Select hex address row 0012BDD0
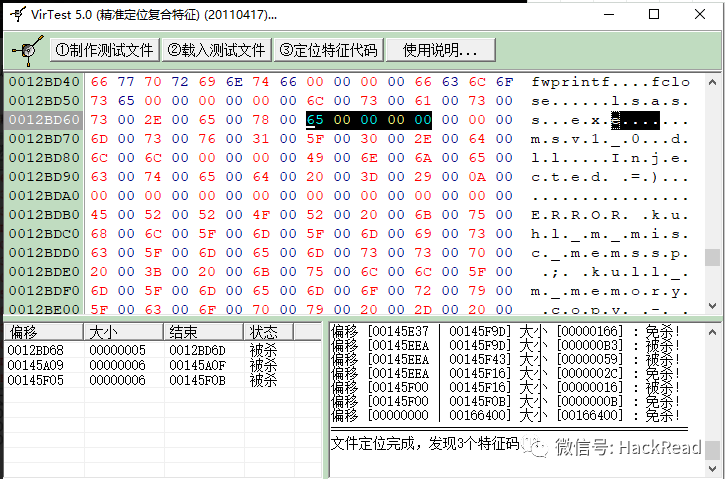 coord(44,252)
